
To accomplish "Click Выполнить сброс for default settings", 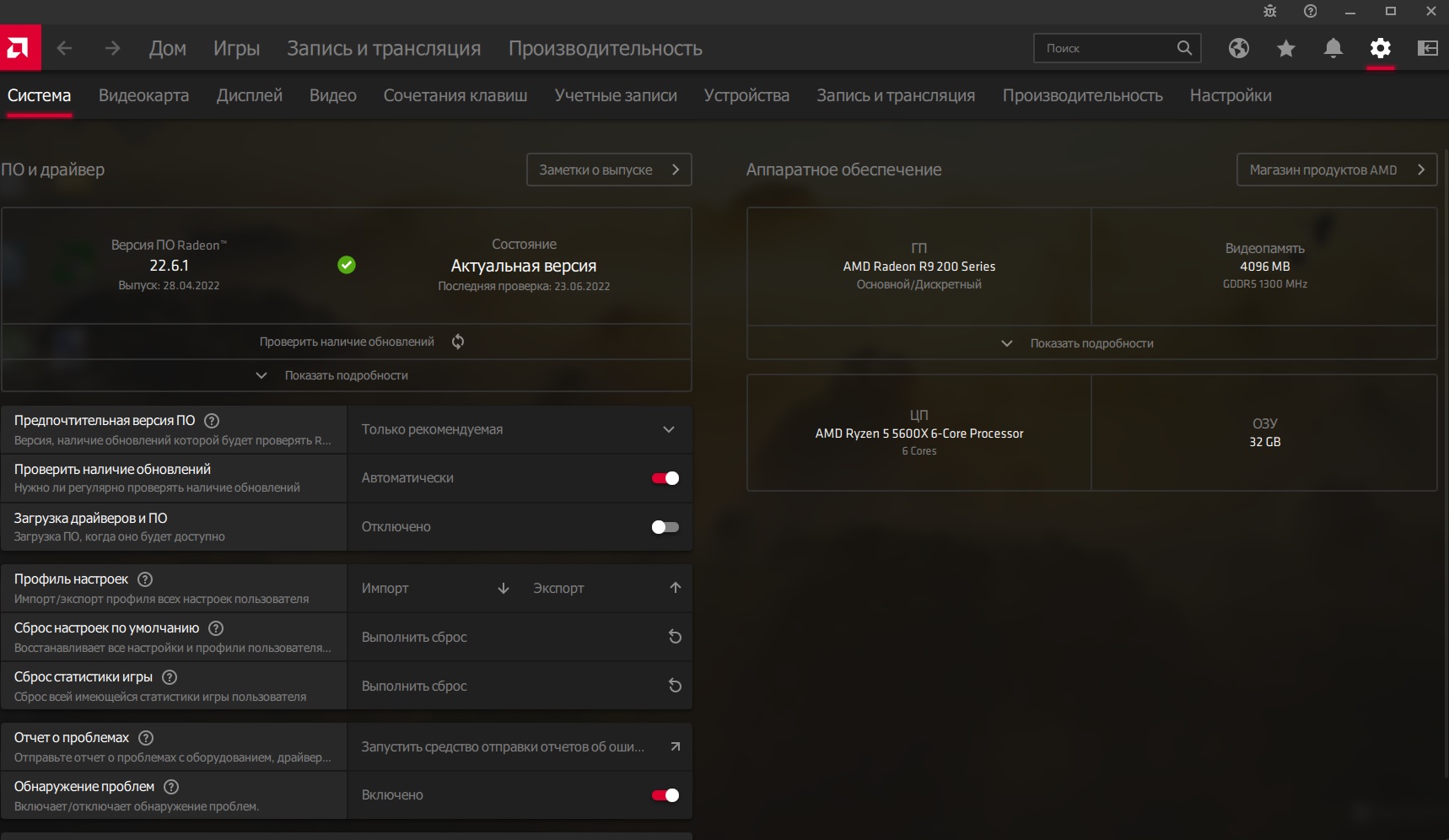I will pyautogui.click(x=520, y=637).
